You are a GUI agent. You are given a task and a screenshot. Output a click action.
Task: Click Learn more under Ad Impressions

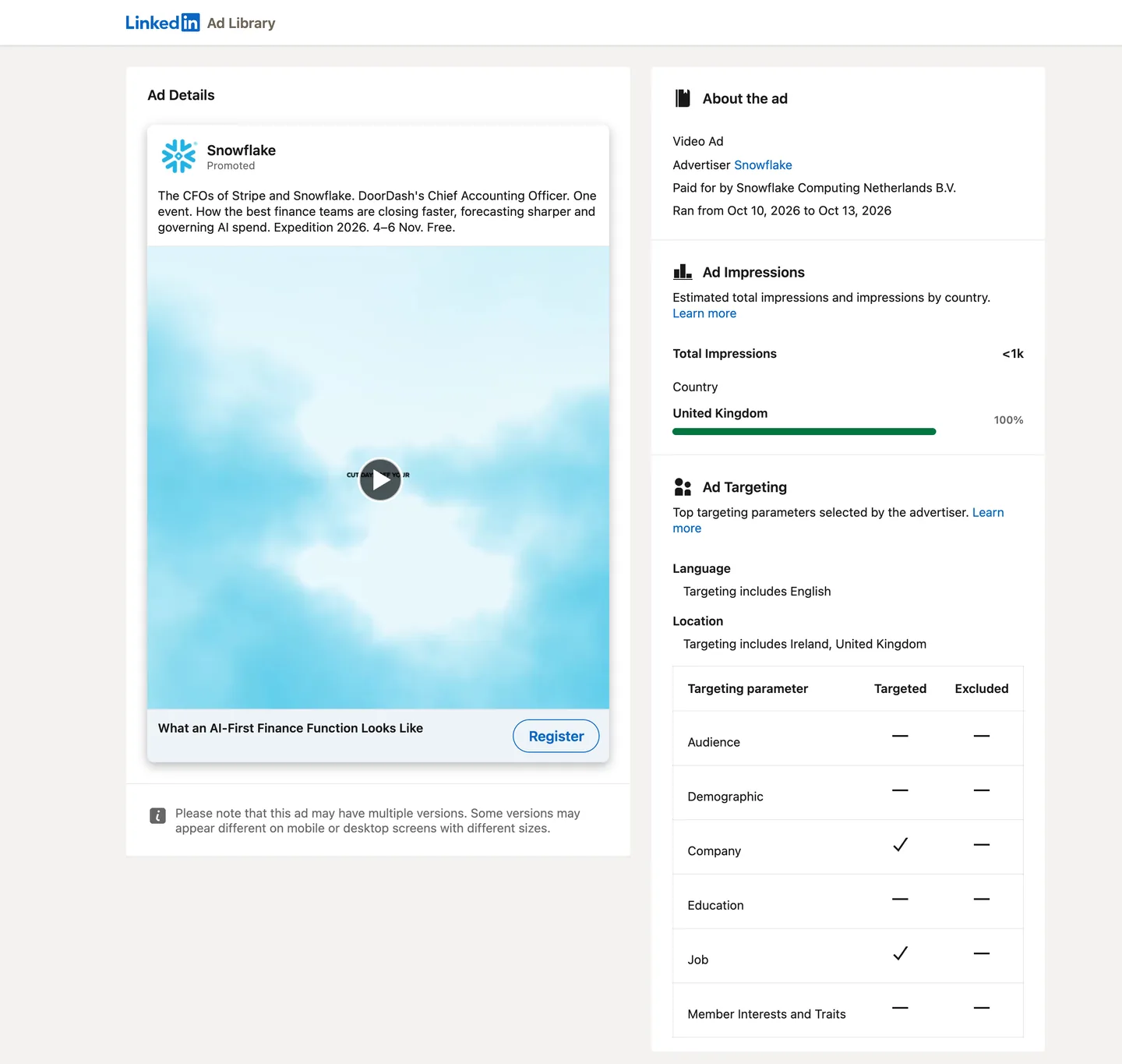704,313
